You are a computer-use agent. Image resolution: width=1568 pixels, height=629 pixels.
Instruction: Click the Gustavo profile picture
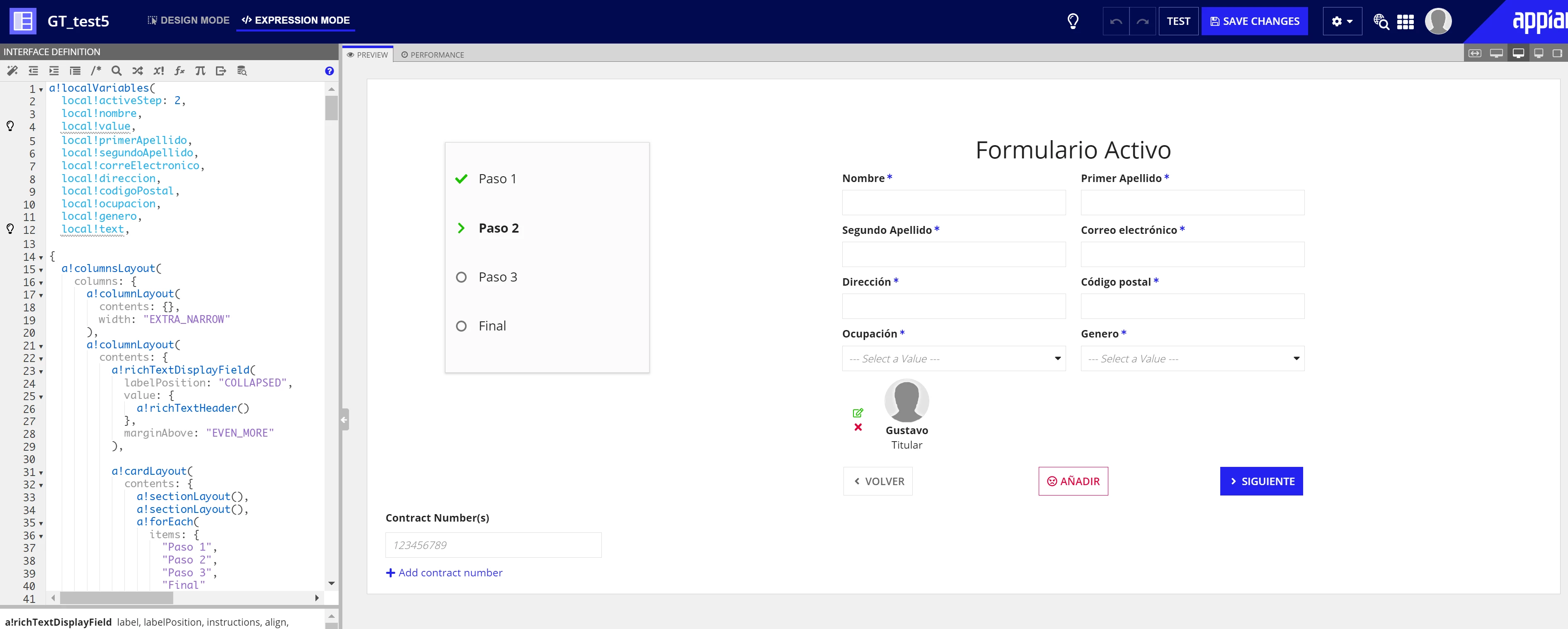tap(906, 401)
